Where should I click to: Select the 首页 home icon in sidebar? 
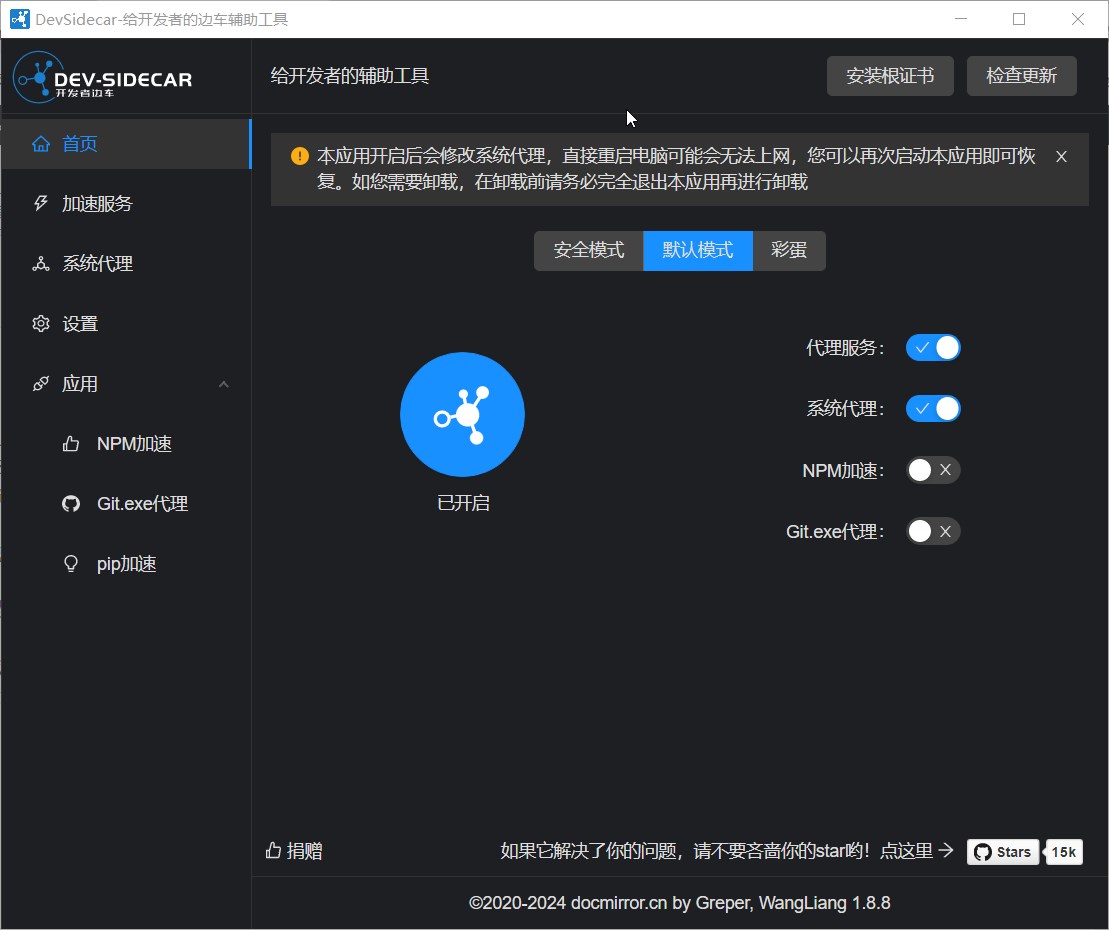tap(40, 143)
